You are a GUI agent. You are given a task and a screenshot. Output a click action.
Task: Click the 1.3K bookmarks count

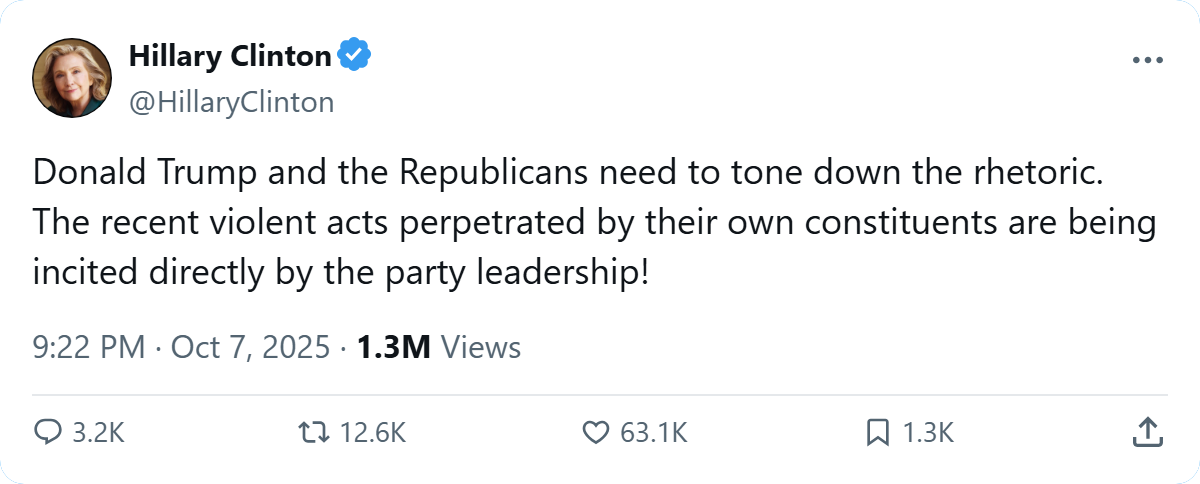(929, 432)
